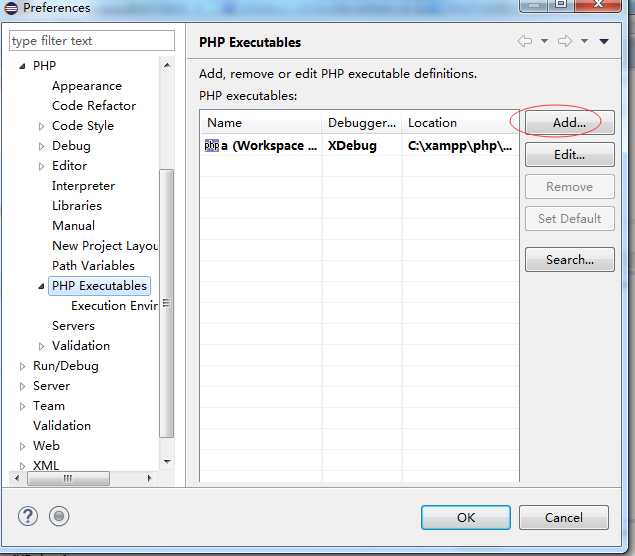Click the tree vertical scrollbar thumb

coord(167,304)
